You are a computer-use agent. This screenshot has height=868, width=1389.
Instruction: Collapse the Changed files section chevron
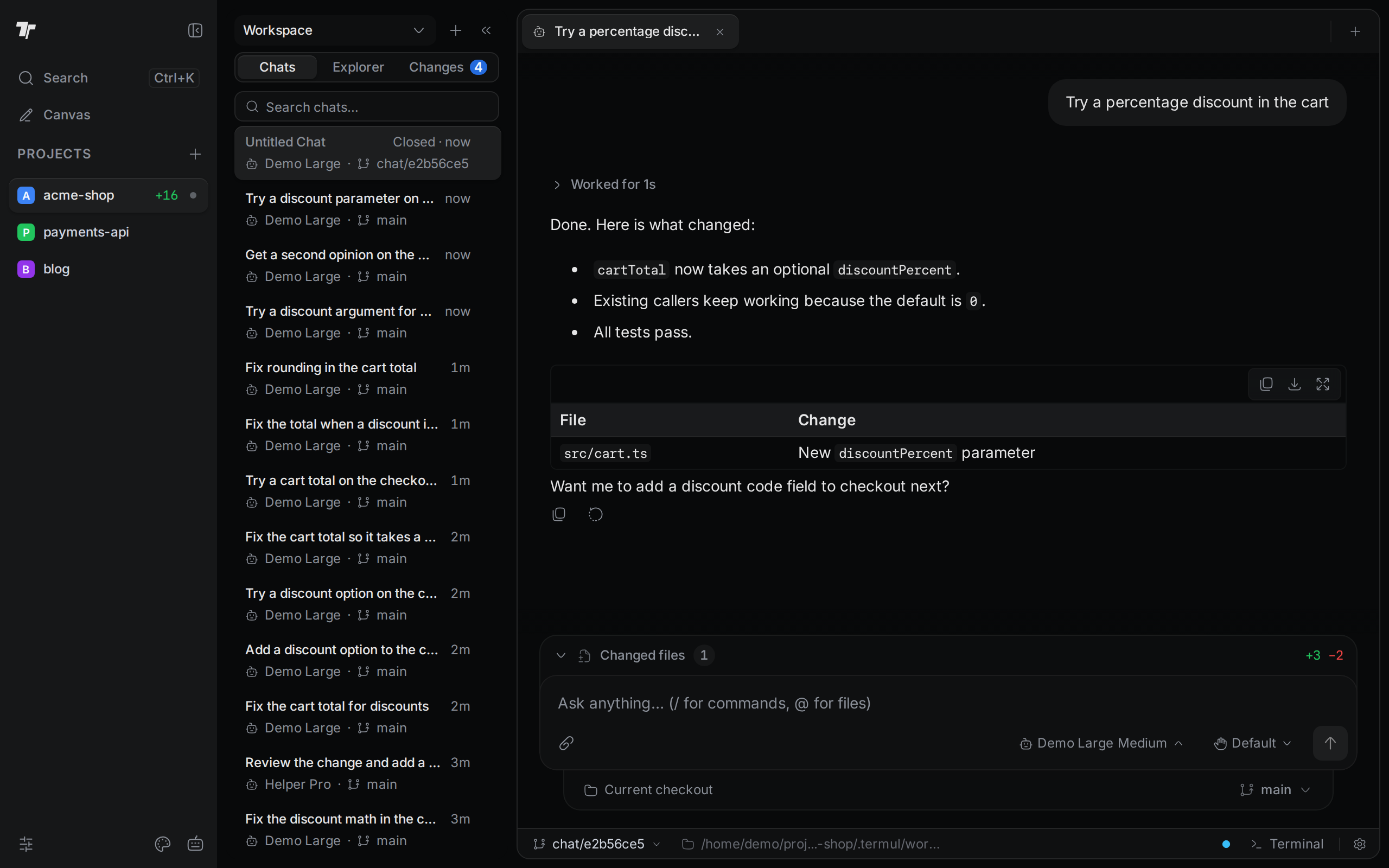tap(561, 655)
